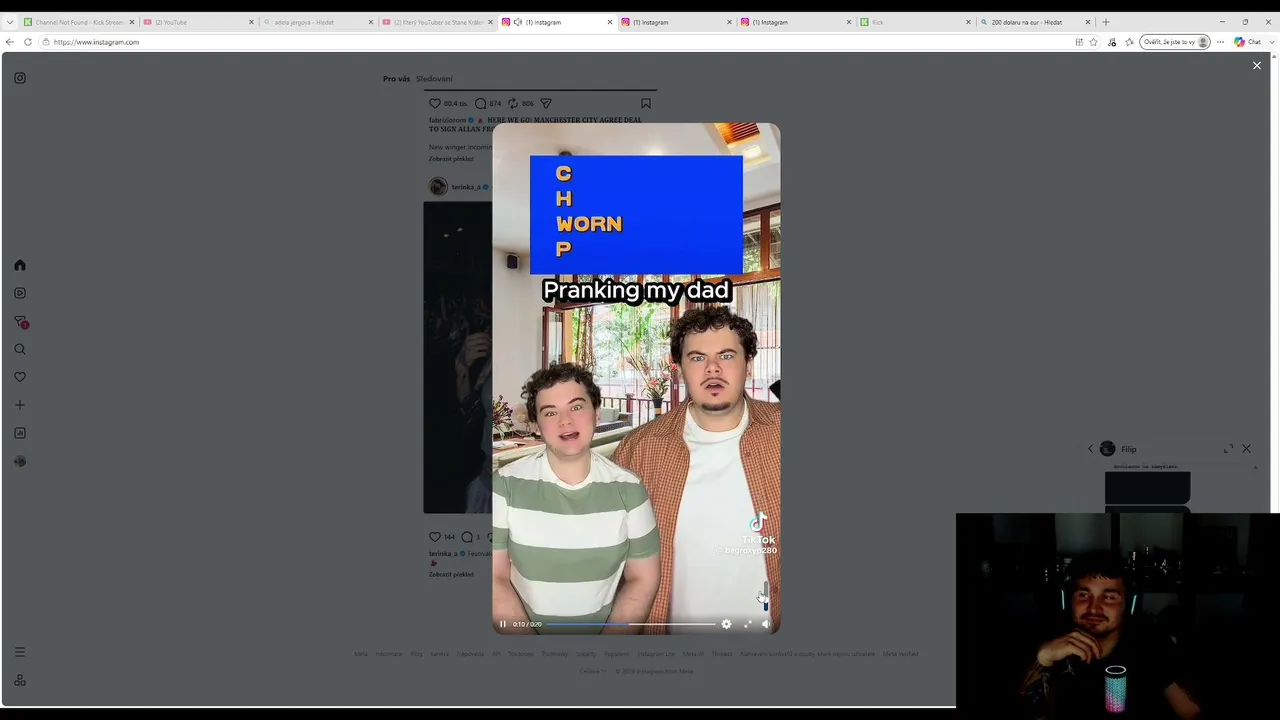1280x720 pixels.
Task: Expand the Filip chat popup
Action: click(x=1228, y=449)
